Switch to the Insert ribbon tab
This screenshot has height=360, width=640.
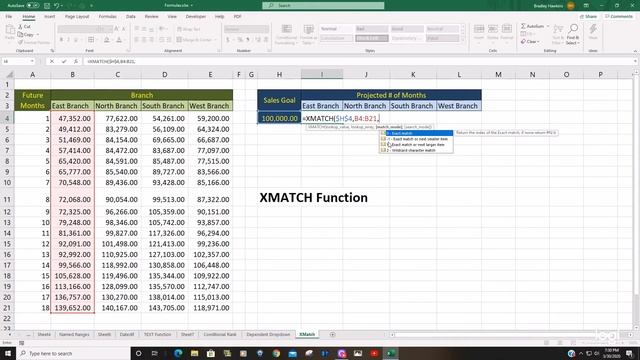pyautogui.click(x=49, y=17)
